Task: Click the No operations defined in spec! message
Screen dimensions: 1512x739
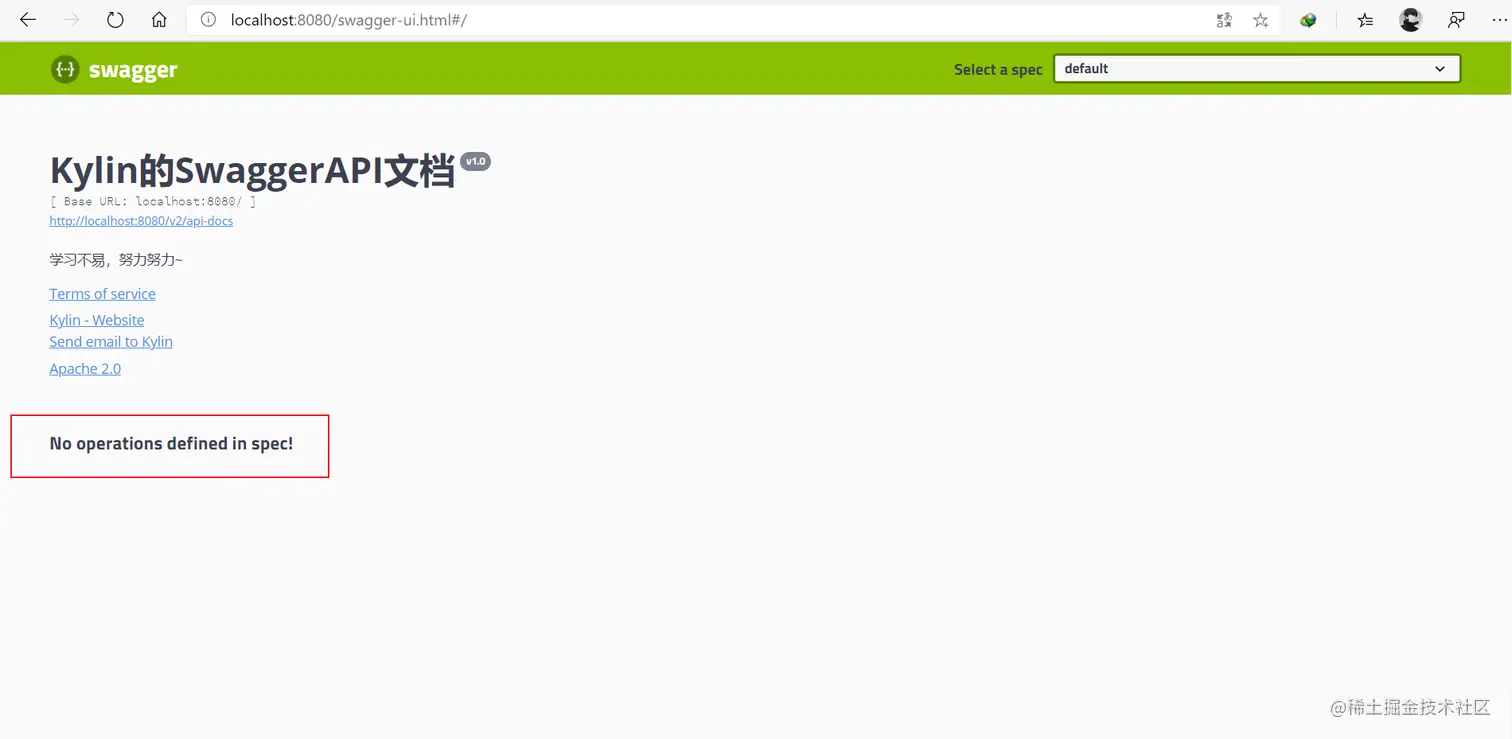Action: point(171,444)
